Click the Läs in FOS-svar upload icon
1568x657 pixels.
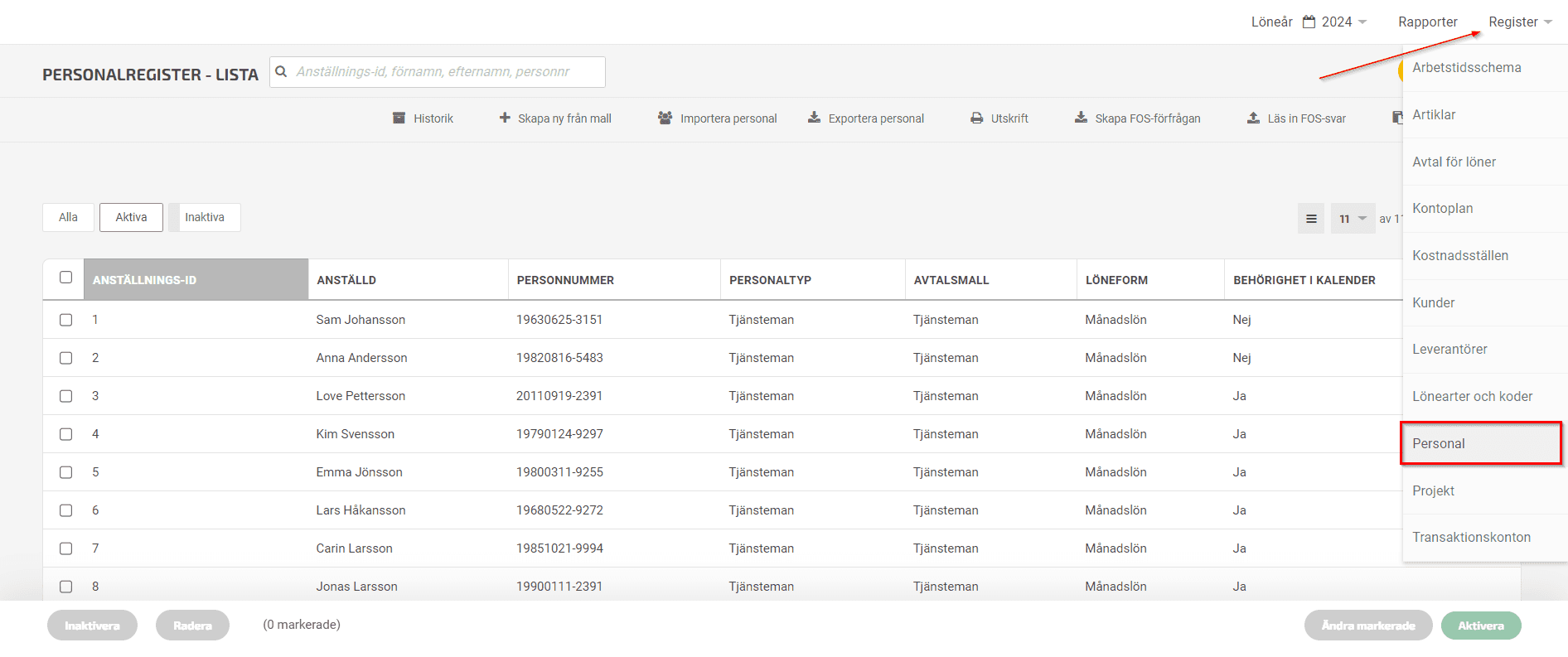click(x=1253, y=118)
